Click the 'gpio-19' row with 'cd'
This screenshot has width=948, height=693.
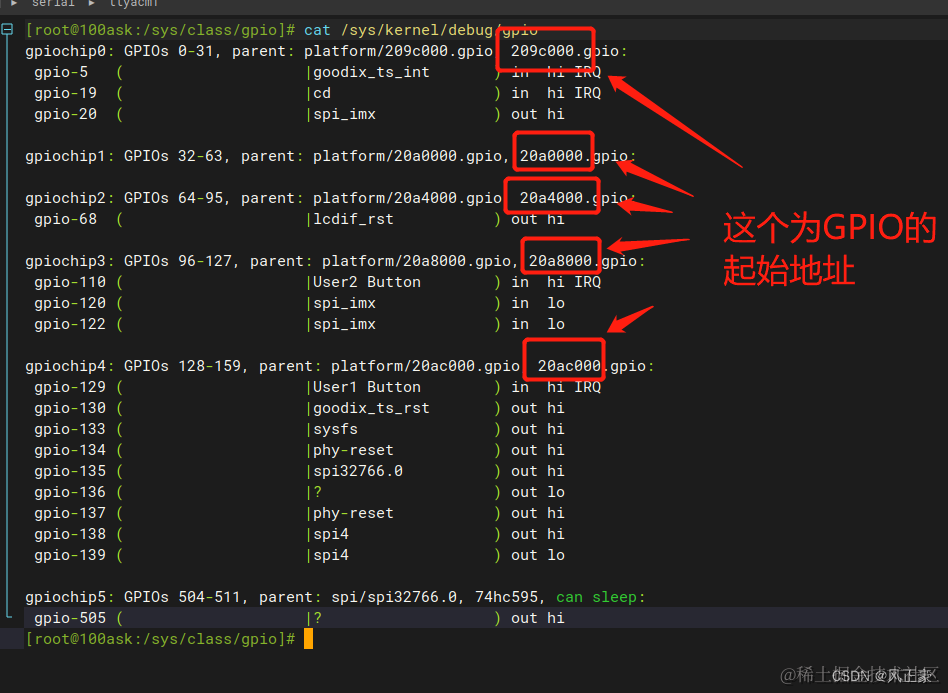(317, 93)
